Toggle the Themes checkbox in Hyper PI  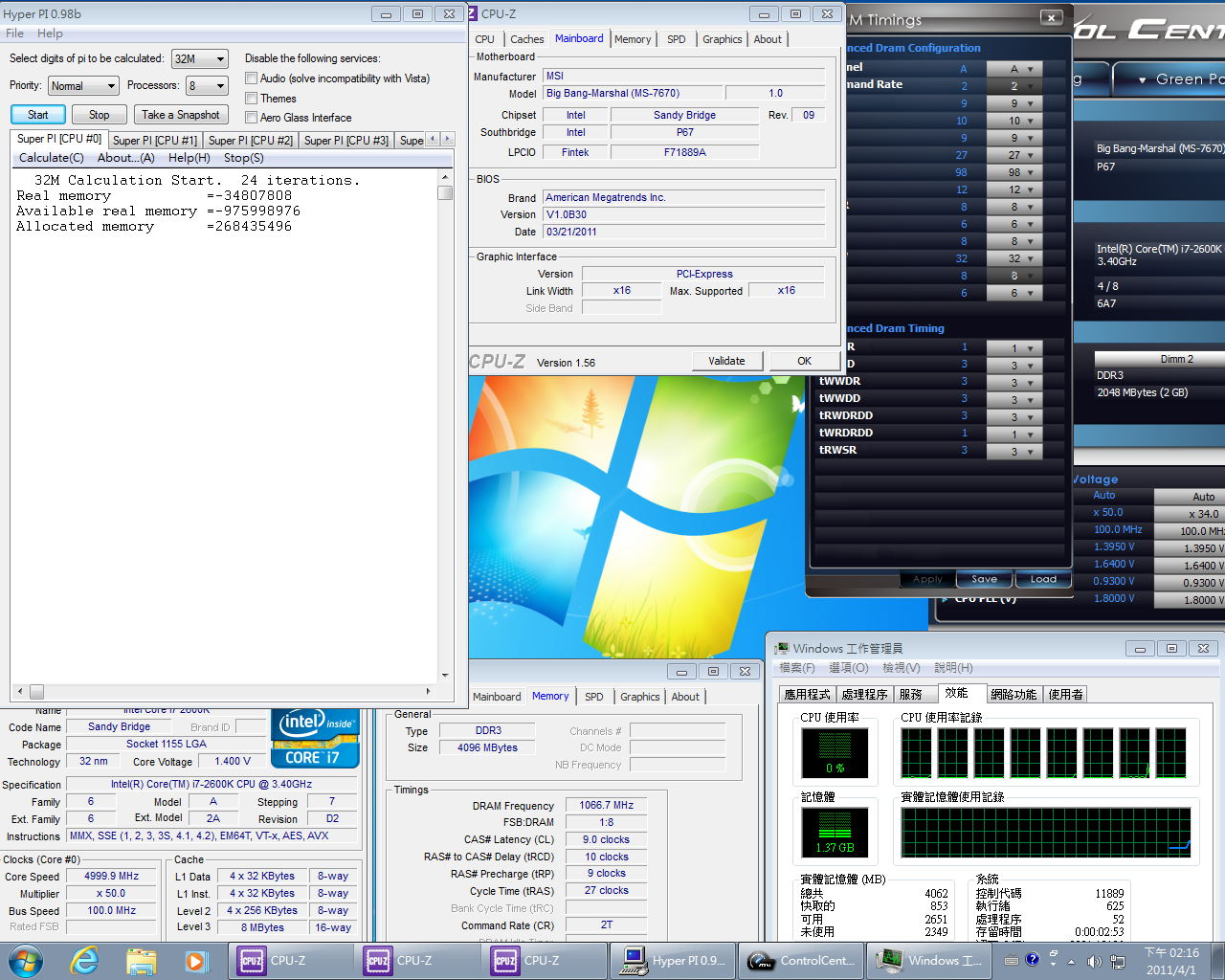tap(251, 98)
